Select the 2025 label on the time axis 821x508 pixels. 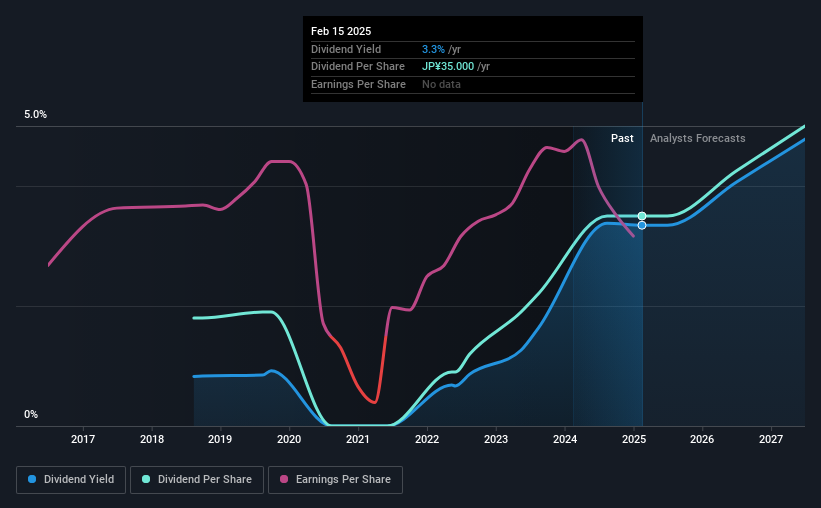[634, 439]
